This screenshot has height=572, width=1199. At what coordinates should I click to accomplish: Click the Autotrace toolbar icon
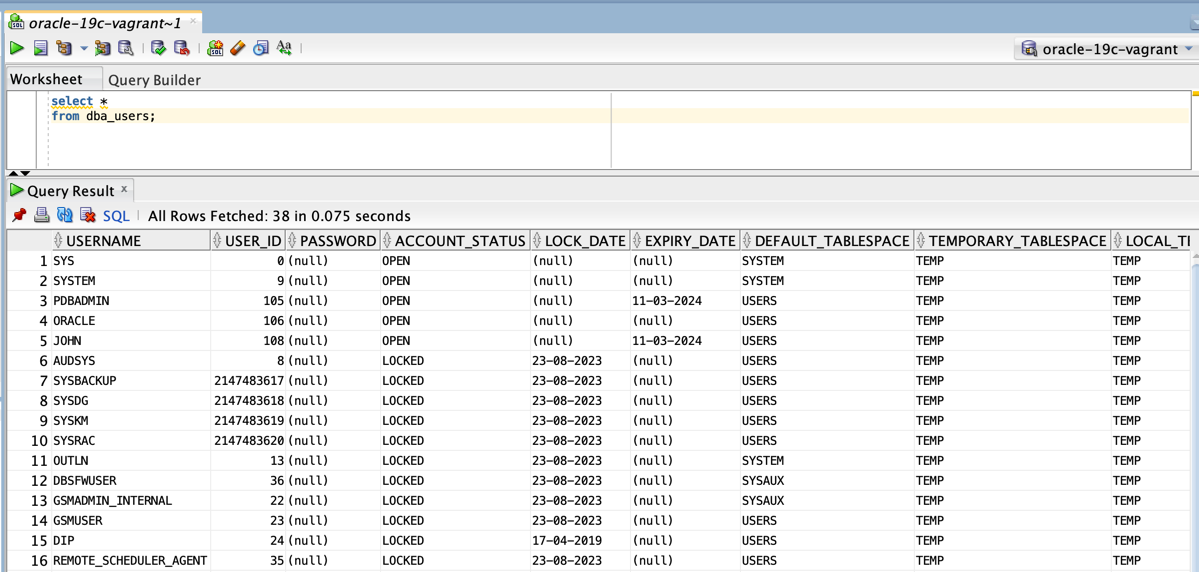(x=102, y=48)
